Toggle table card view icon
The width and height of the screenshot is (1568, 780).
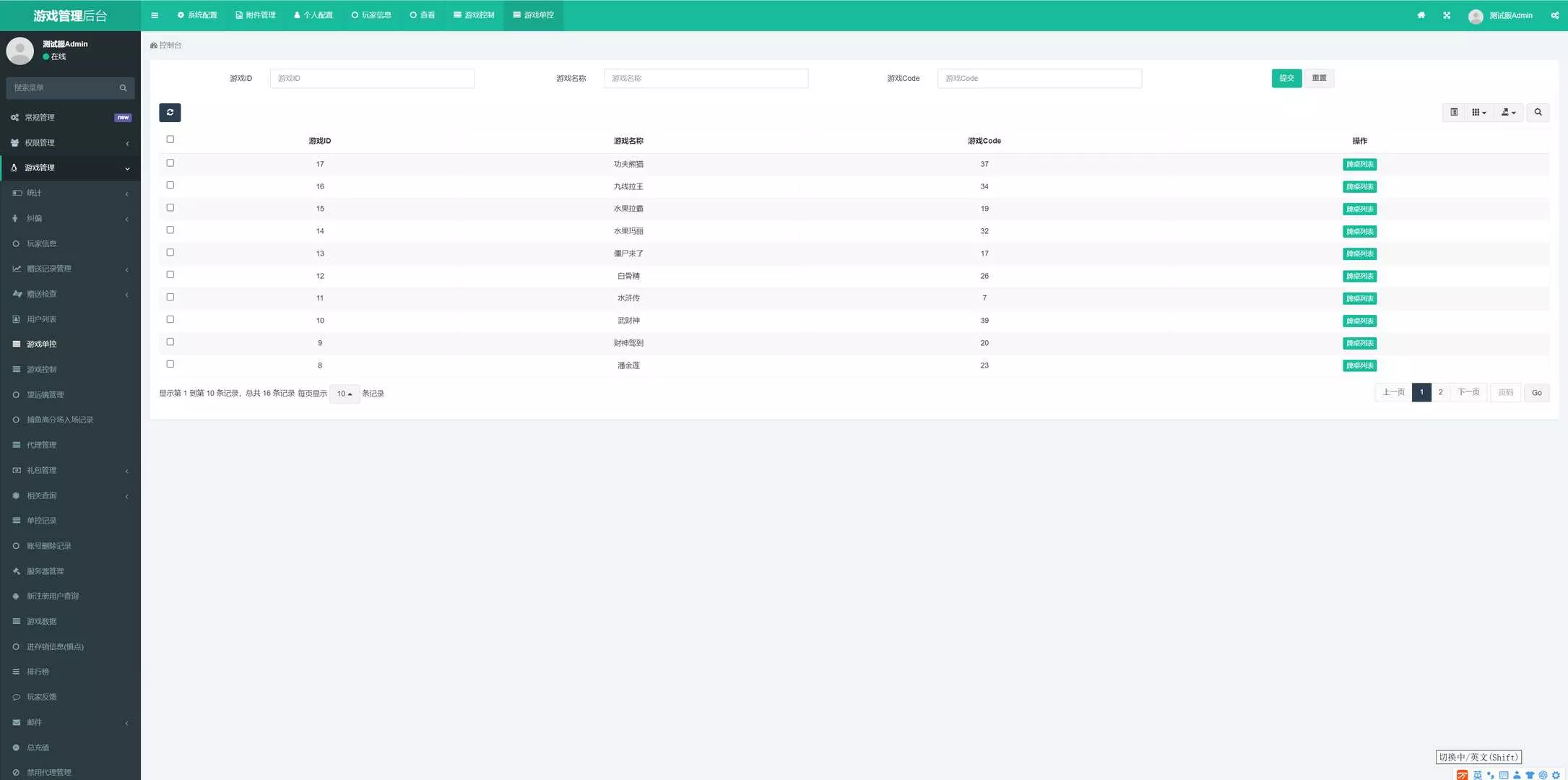[1454, 113]
